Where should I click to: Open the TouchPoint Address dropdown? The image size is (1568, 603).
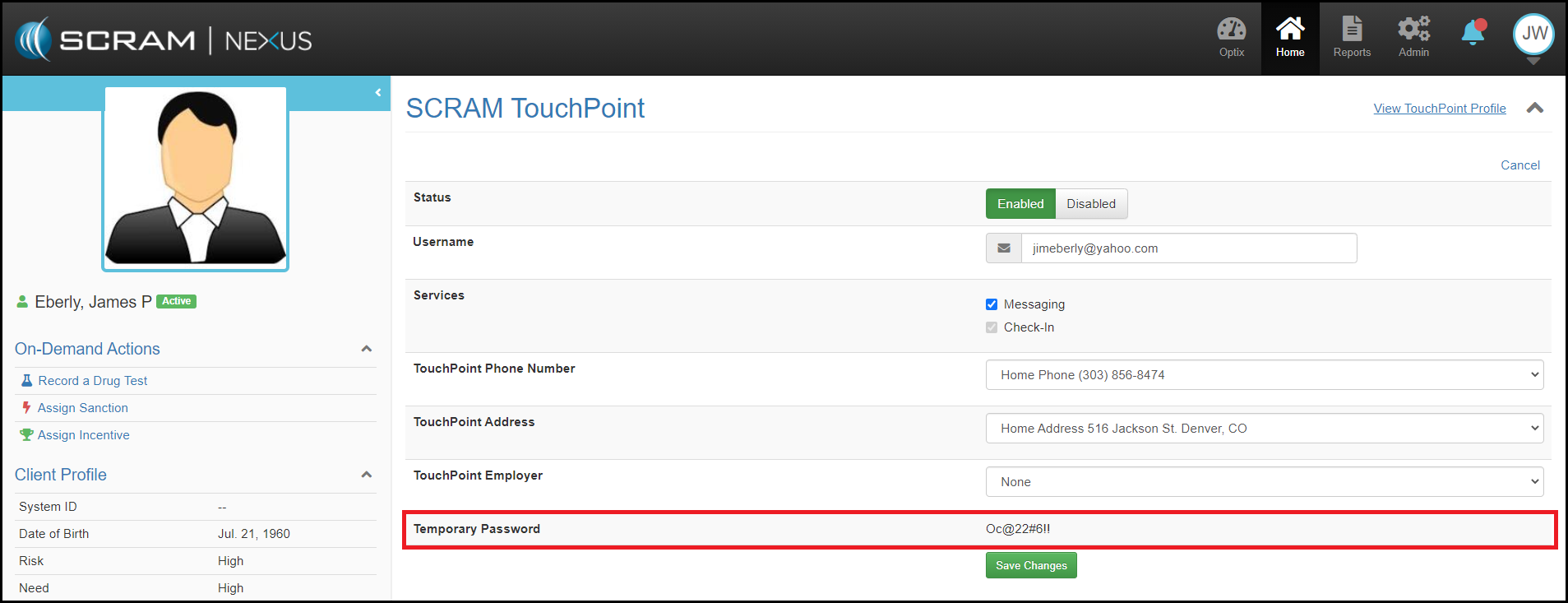click(x=1264, y=429)
